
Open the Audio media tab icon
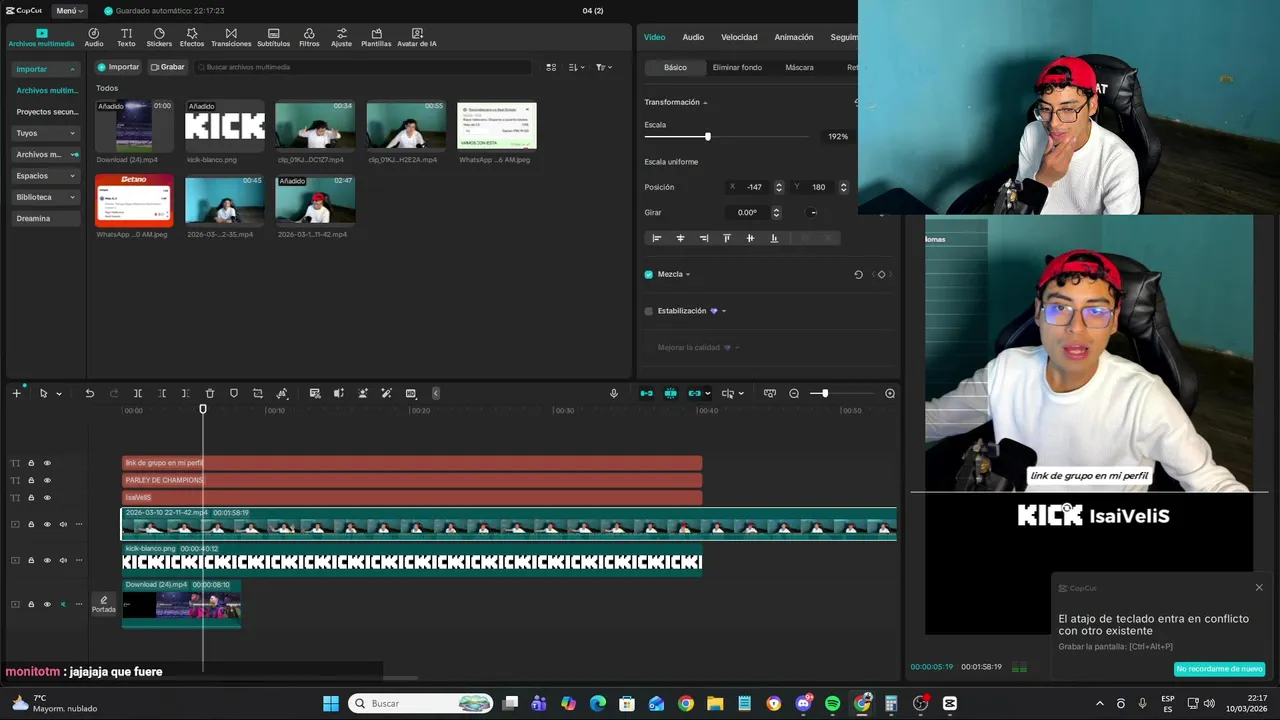tap(94, 38)
